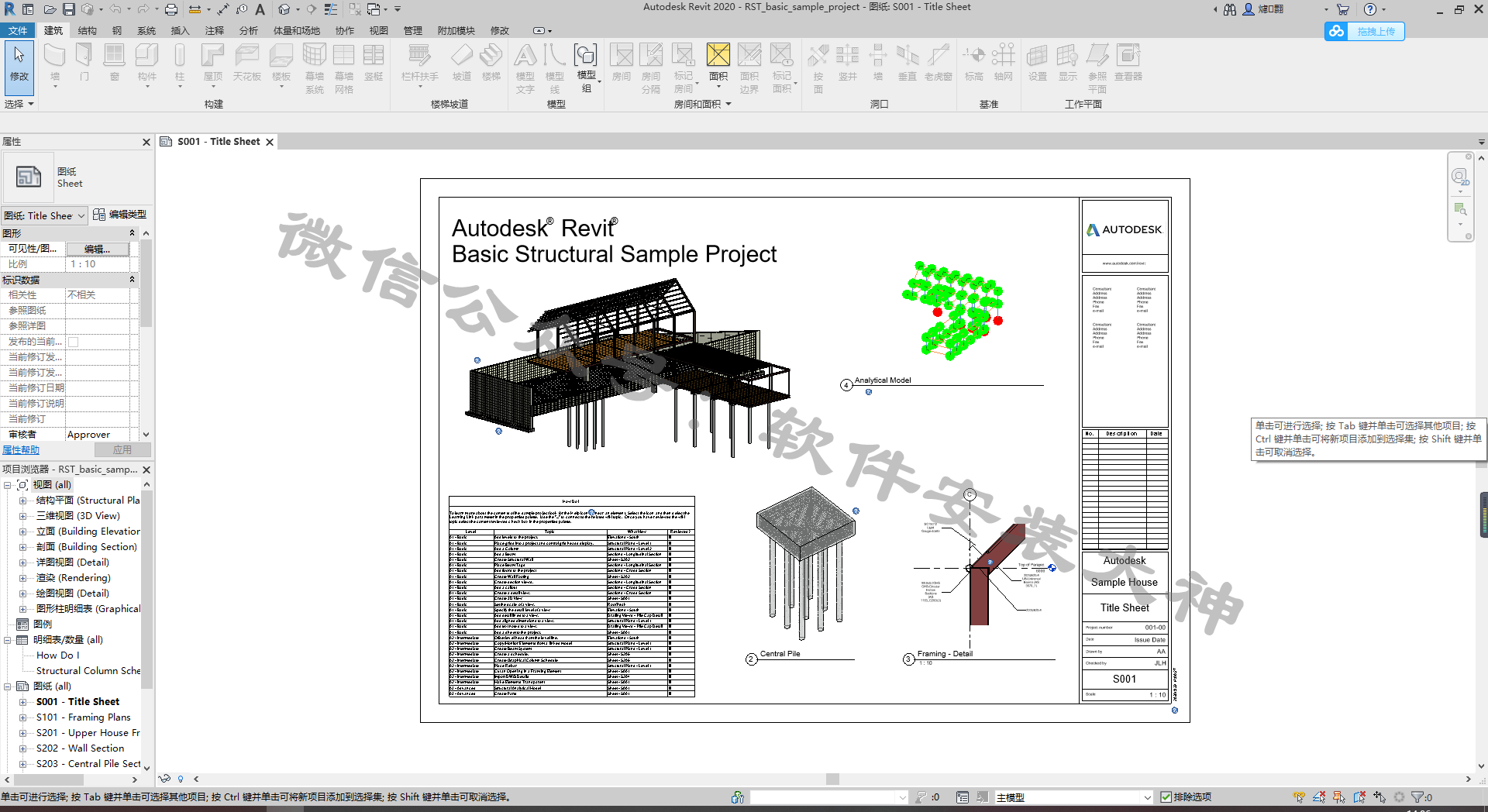The height and width of the screenshot is (812, 1488).
Task: Toggle the 排除选项 checkbox
Action: click(x=1166, y=797)
